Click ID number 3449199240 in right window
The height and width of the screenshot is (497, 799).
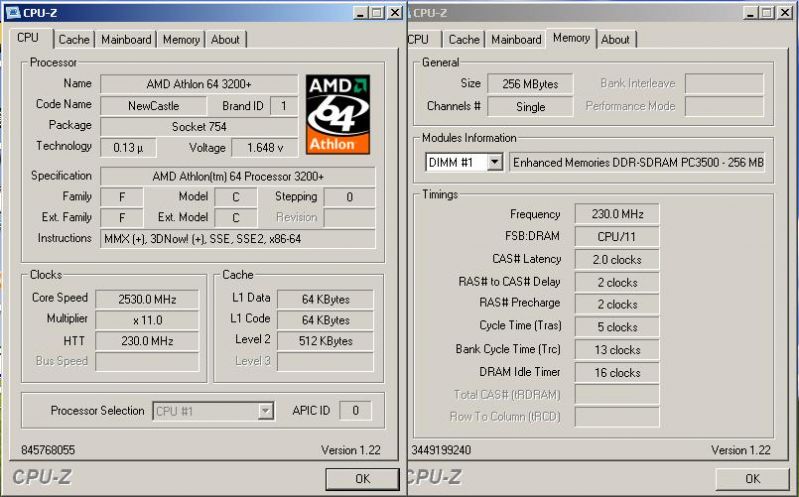441,450
